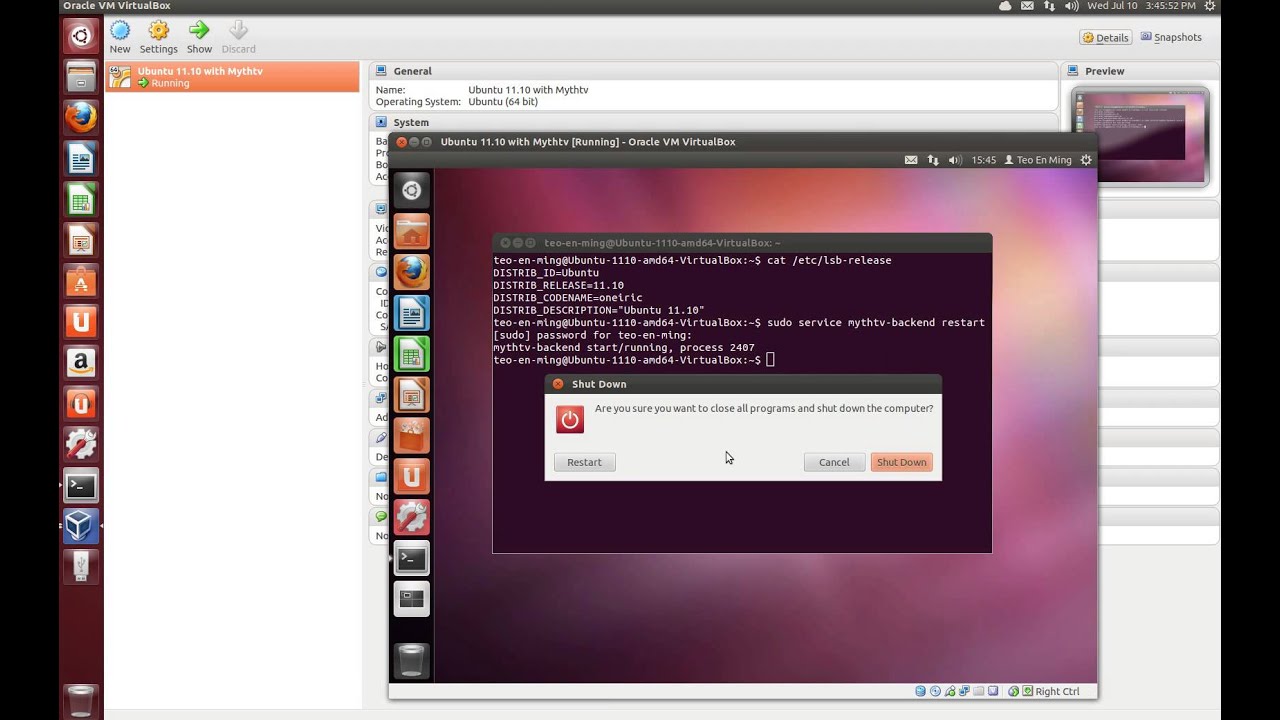Open host sound volume indicator
This screenshot has width=1280, height=720.
(x=1072, y=6)
